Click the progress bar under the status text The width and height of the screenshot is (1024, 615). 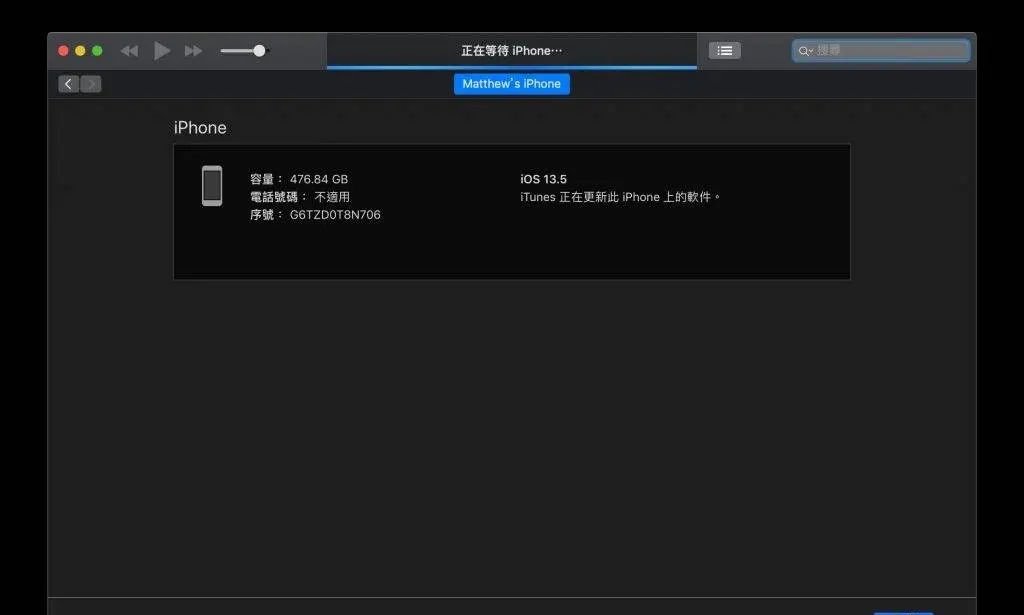(x=511, y=64)
